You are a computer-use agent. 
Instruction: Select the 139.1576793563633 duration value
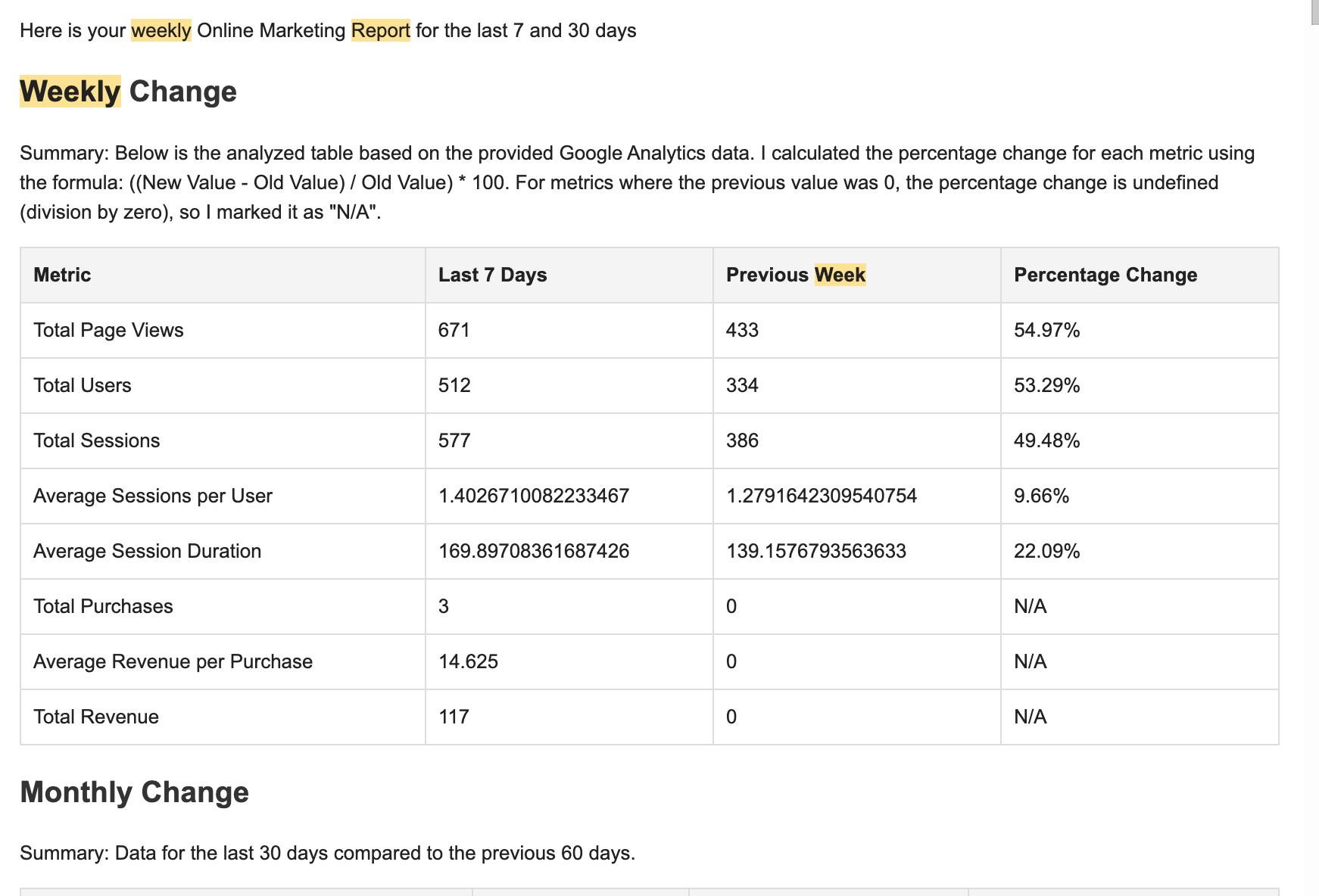(816, 551)
